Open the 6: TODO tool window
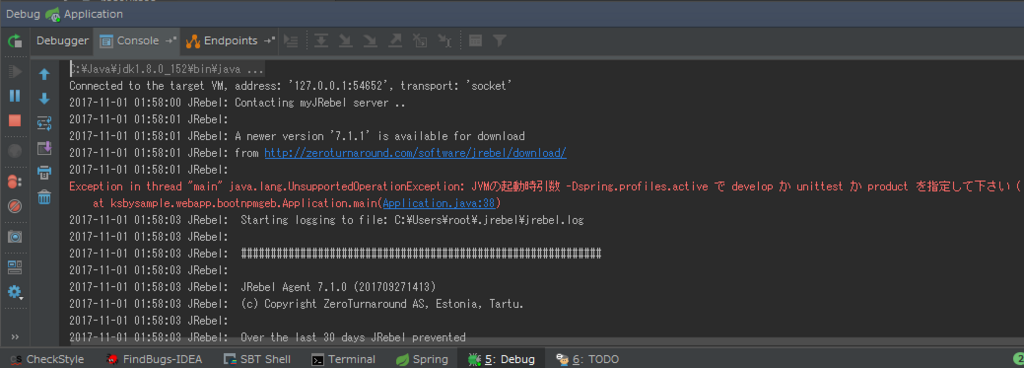 coord(586,359)
